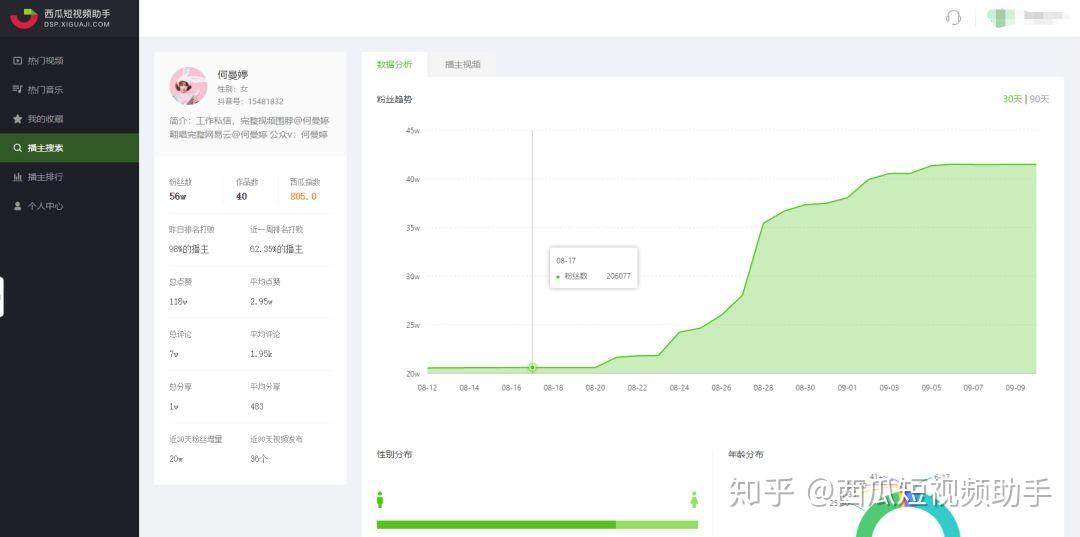Viewport: 1080px width, 537px height.
Task: Expand the collapsed left edge handle
Action: pyautogui.click(x=1, y=297)
